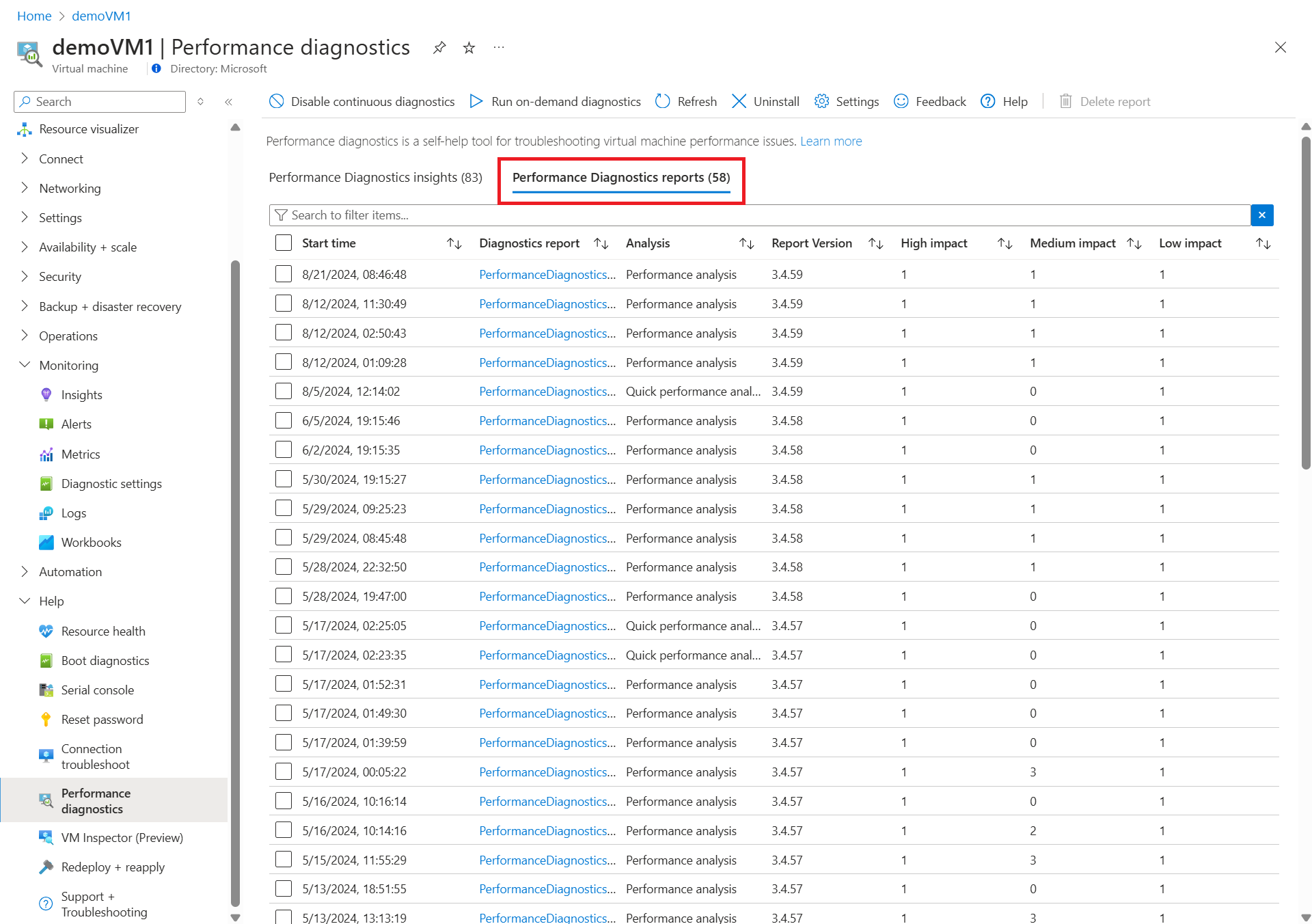1312x924 pixels.
Task: Expand the Settings sidebar section
Action: click(x=25, y=217)
